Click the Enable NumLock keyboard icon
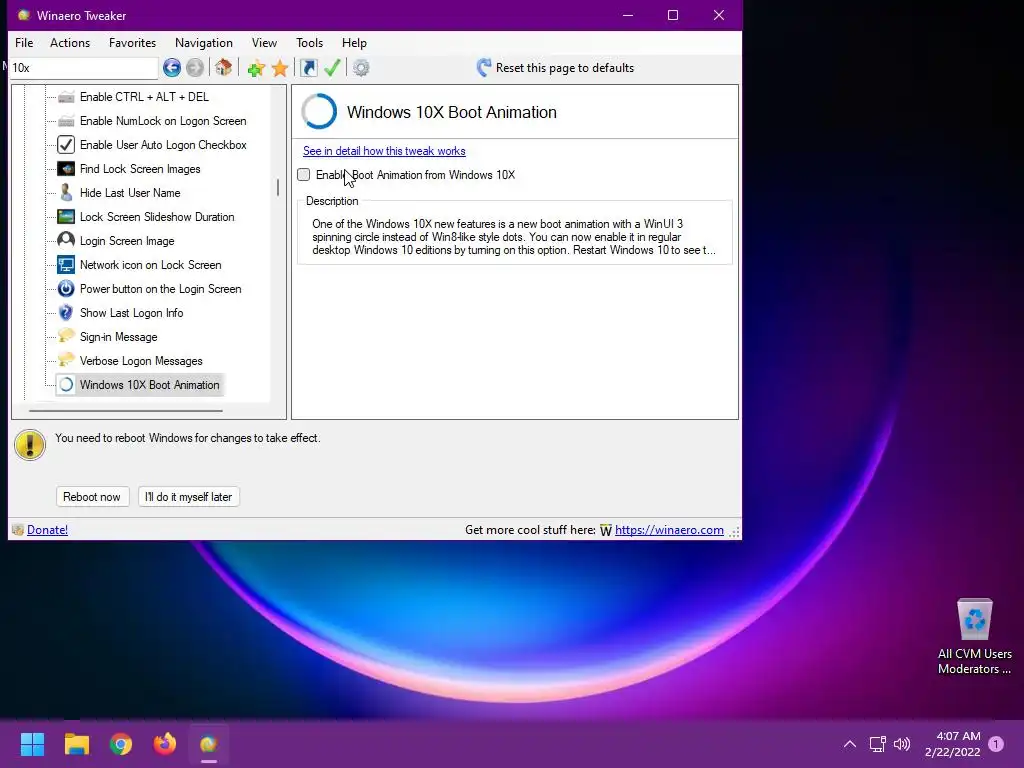The width and height of the screenshot is (1024, 768). click(66, 121)
